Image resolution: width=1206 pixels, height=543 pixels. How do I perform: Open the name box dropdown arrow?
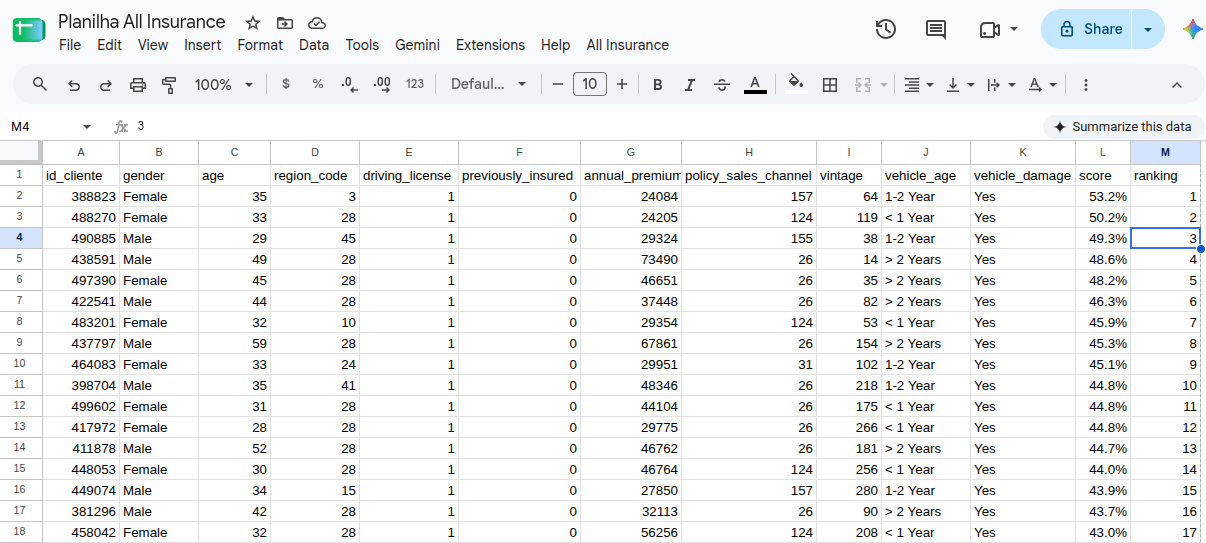[x=87, y=127]
